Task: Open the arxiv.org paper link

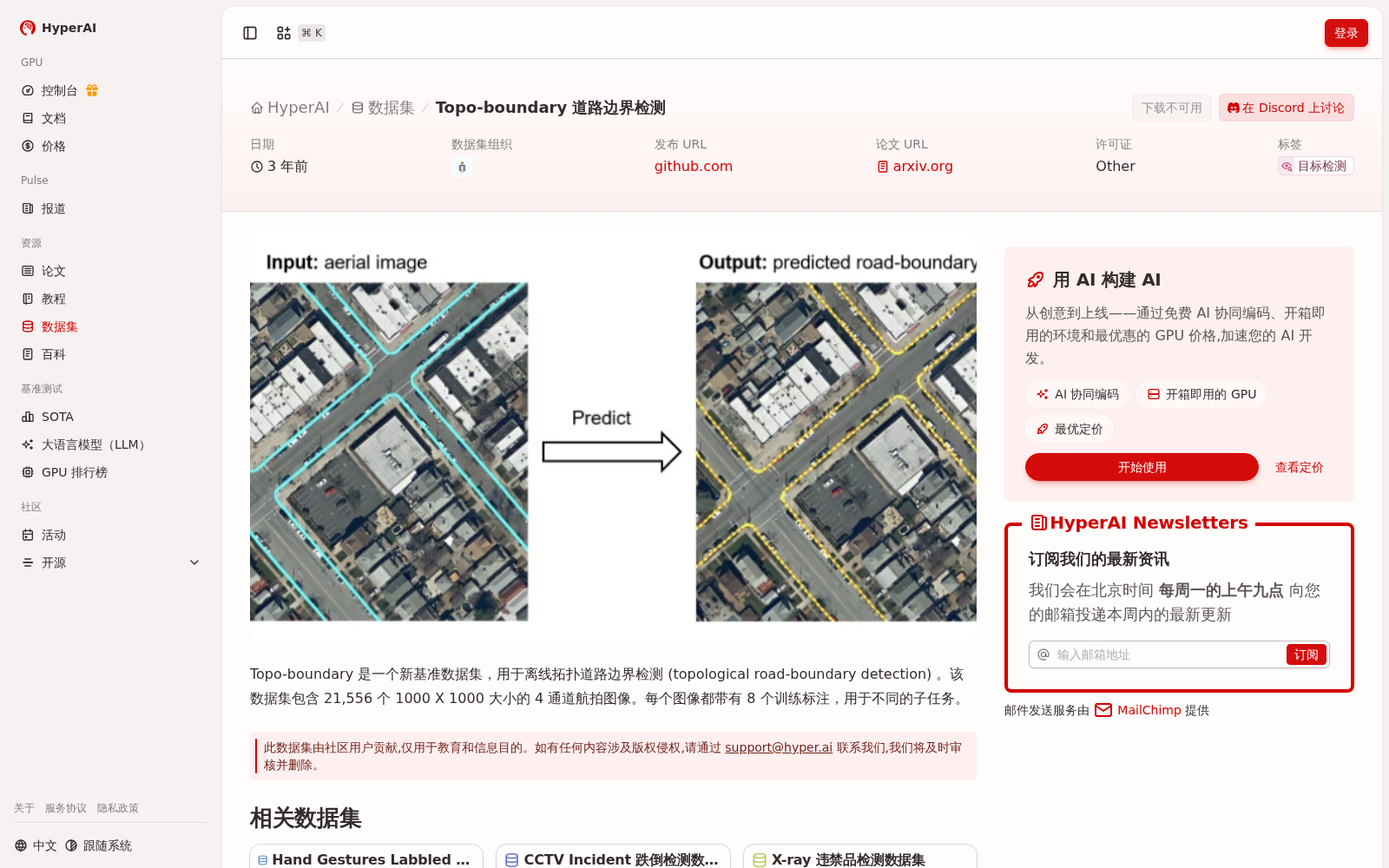Action: click(x=915, y=166)
